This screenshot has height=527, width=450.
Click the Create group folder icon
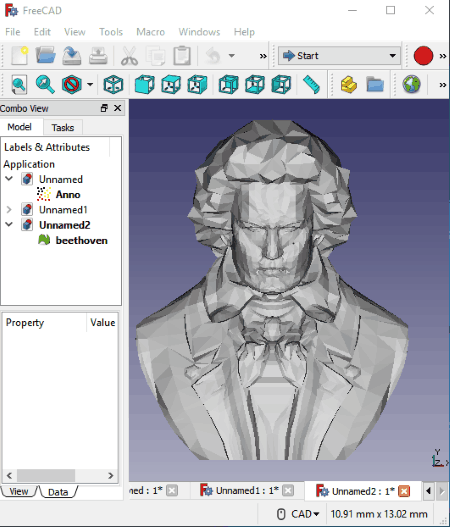point(375,84)
